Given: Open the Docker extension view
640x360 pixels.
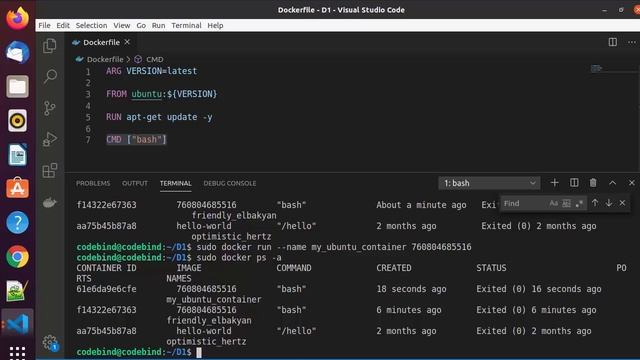Looking at the screenshot, I should (50, 202).
